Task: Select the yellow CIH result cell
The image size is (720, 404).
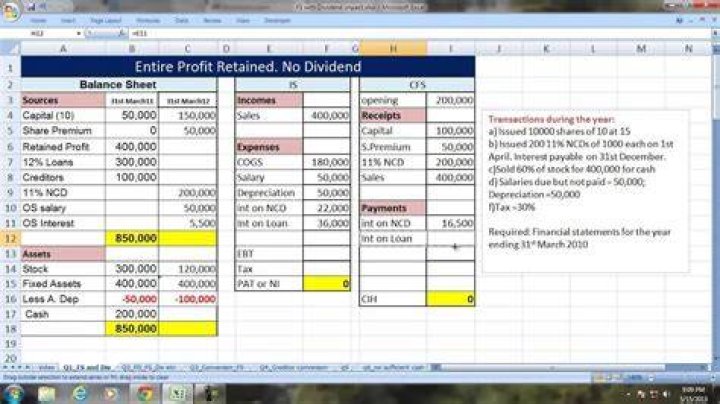Action: click(450, 299)
